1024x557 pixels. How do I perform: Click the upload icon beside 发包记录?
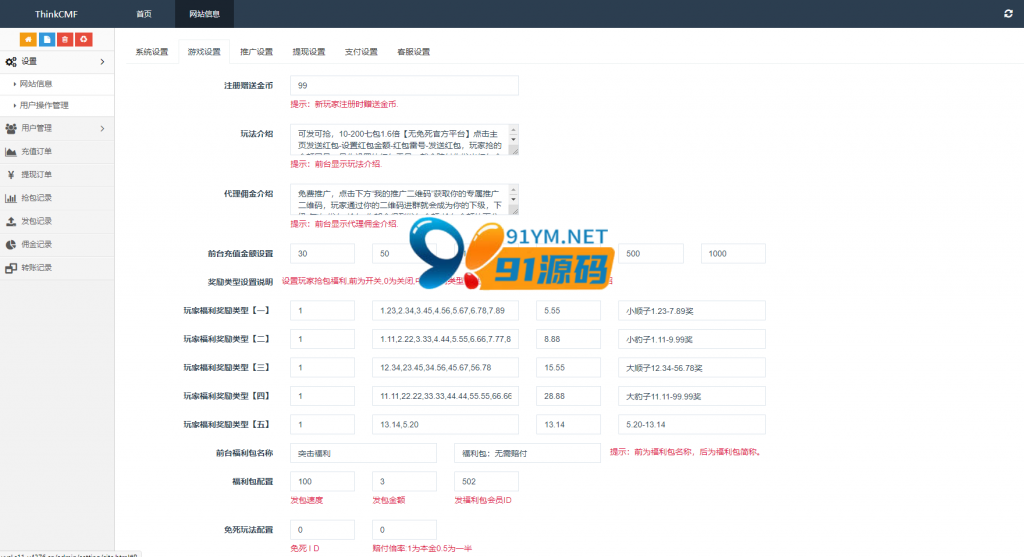pos(11,221)
